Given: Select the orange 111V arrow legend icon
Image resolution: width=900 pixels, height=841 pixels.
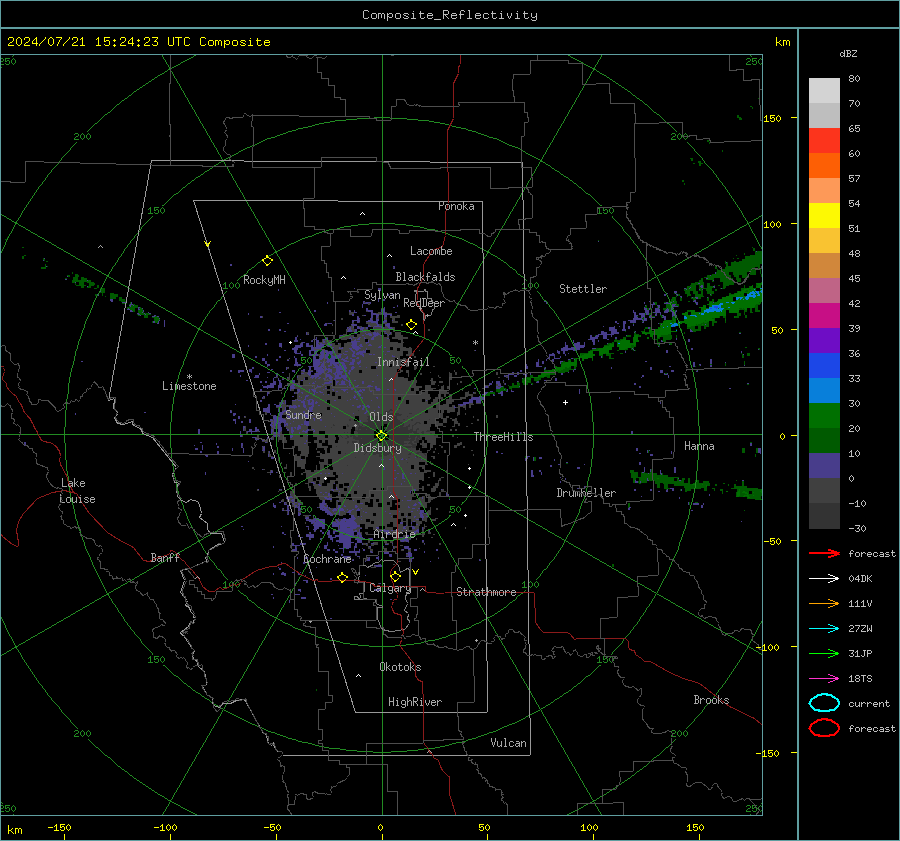Looking at the screenshot, I should pyautogui.click(x=824, y=603).
